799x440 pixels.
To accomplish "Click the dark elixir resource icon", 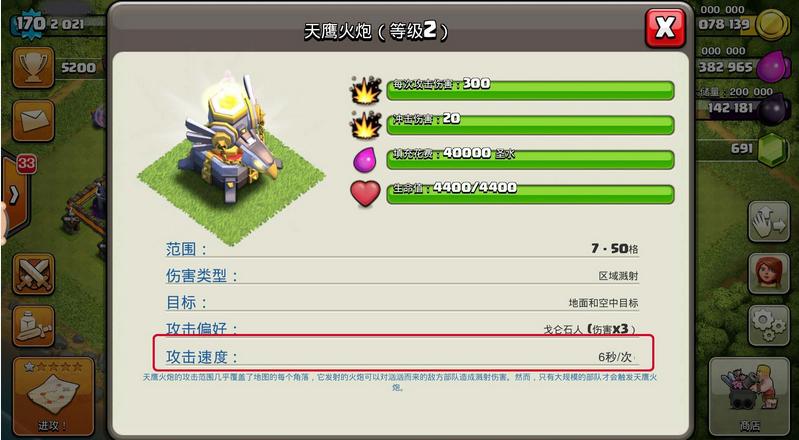I will (x=773, y=108).
